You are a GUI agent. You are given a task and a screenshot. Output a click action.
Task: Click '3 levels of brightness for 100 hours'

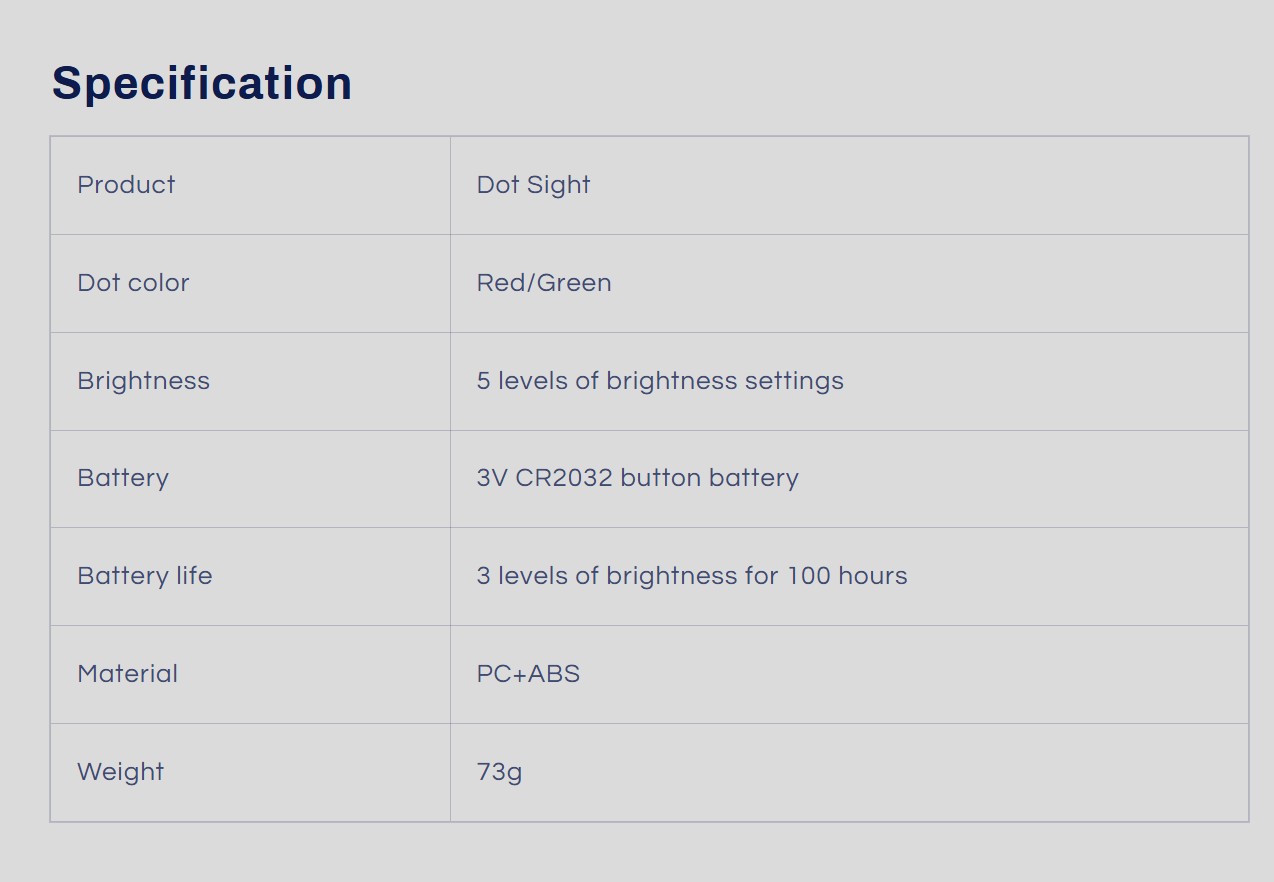coord(692,576)
